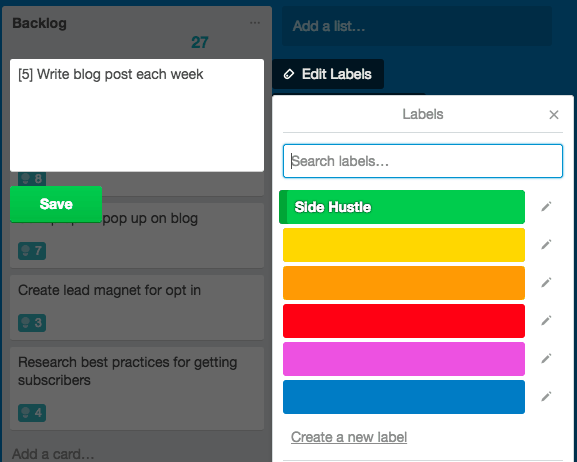Open Create lead magnet for opt in card

coord(137,307)
